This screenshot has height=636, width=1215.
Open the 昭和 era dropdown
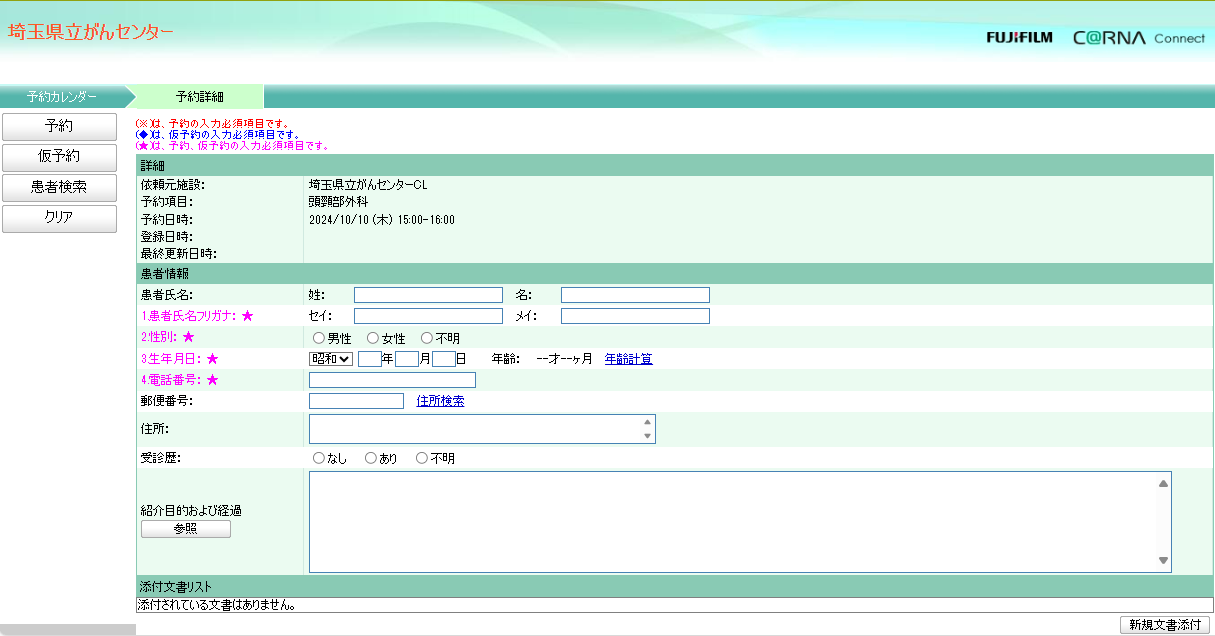(x=331, y=359)
